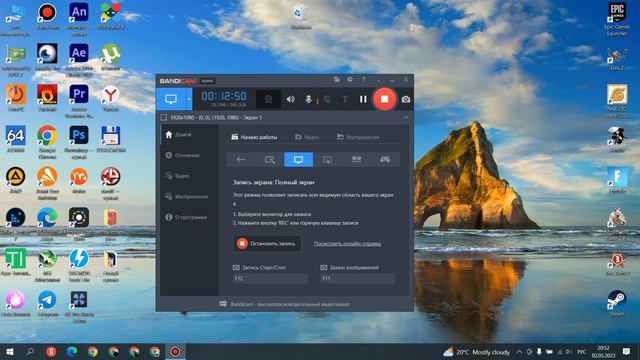
Task: Click the F12 record hotkey field
Action: pyautogui.click(x=270, y=278)
